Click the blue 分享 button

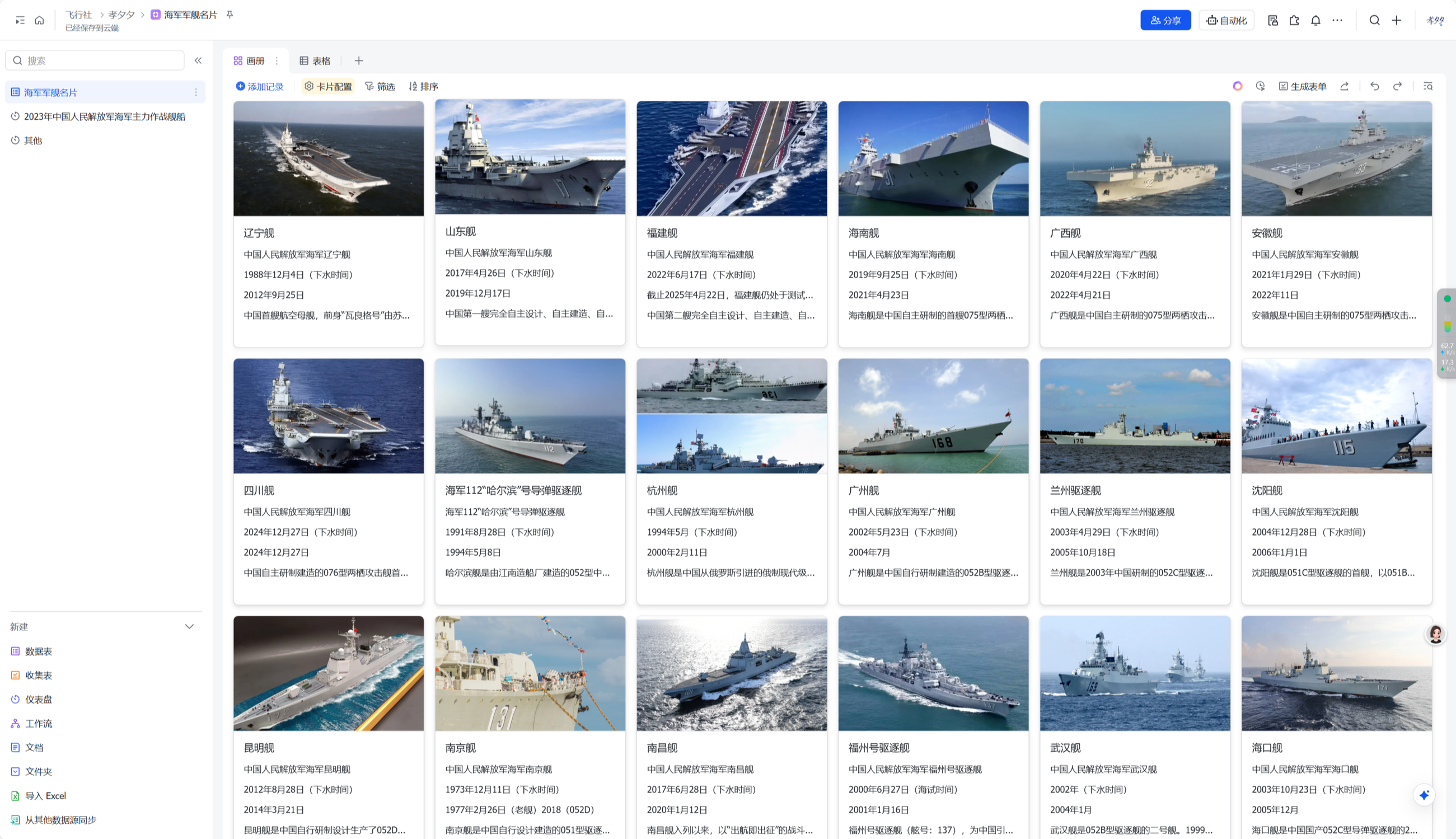point(1165,20)
